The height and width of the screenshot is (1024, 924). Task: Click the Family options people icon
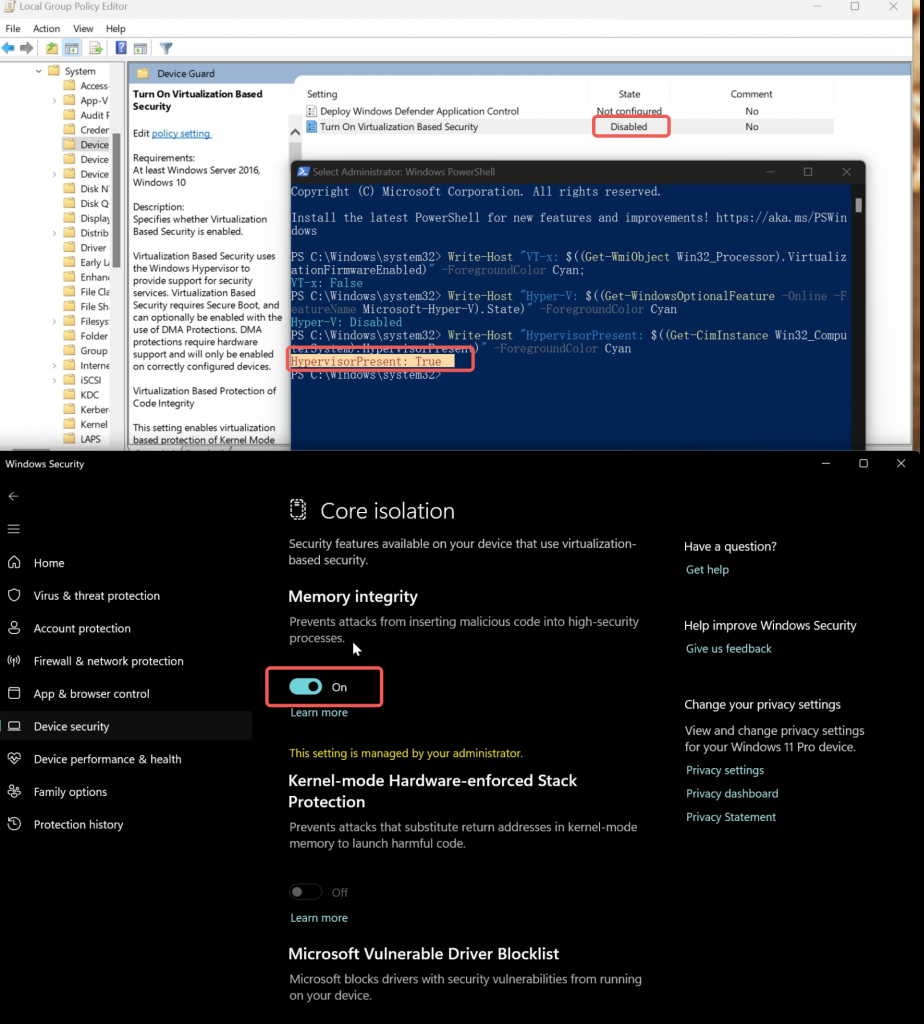coord(14,791)
